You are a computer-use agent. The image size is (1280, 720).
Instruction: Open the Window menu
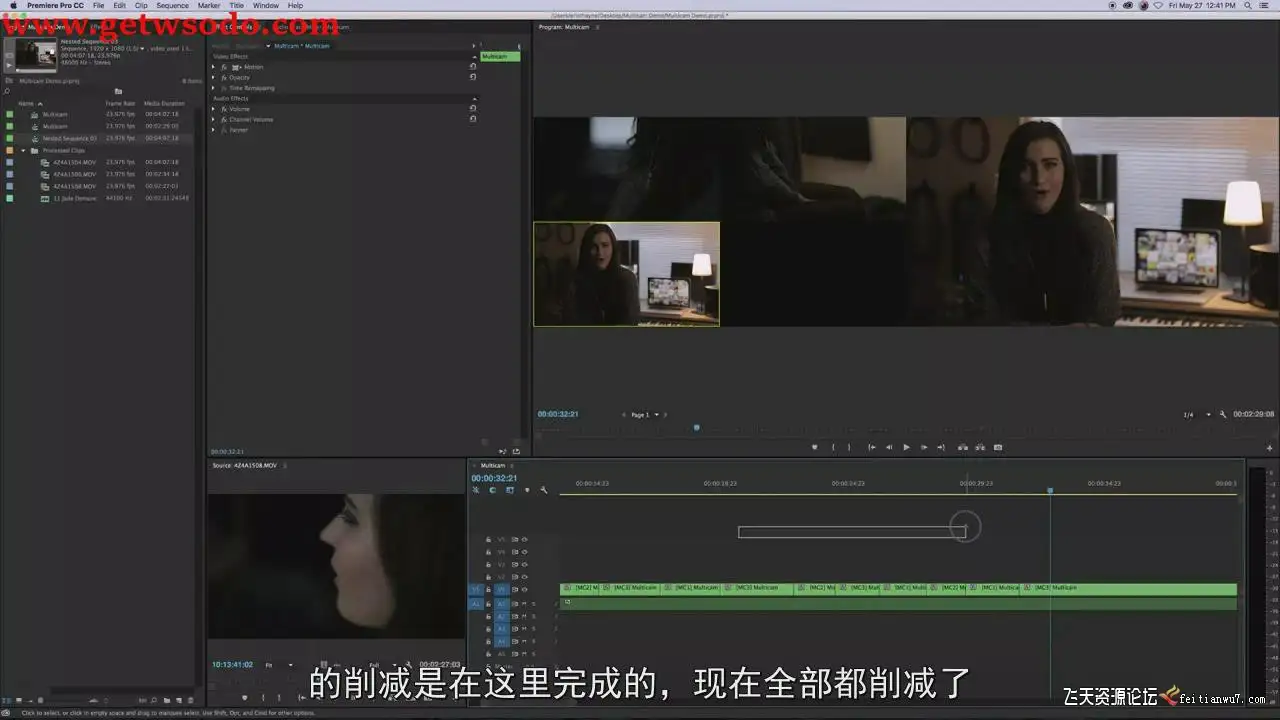pos(266,5)
